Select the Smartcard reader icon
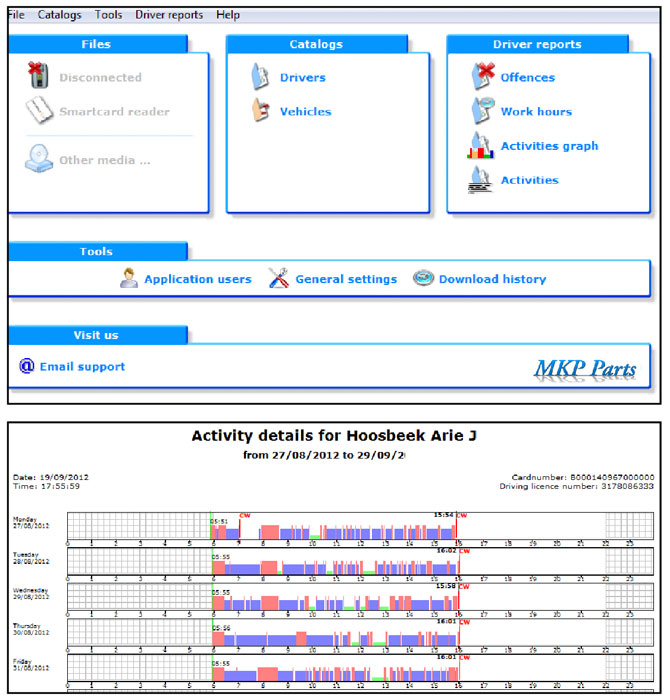670x700 pixels. pyautogui.click(x=39, y=110)
